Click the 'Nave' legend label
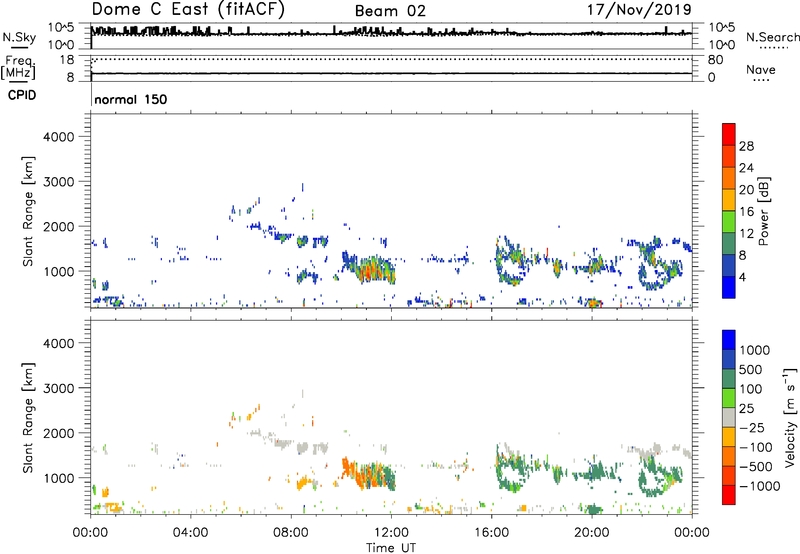 click(x=761, y=69)
